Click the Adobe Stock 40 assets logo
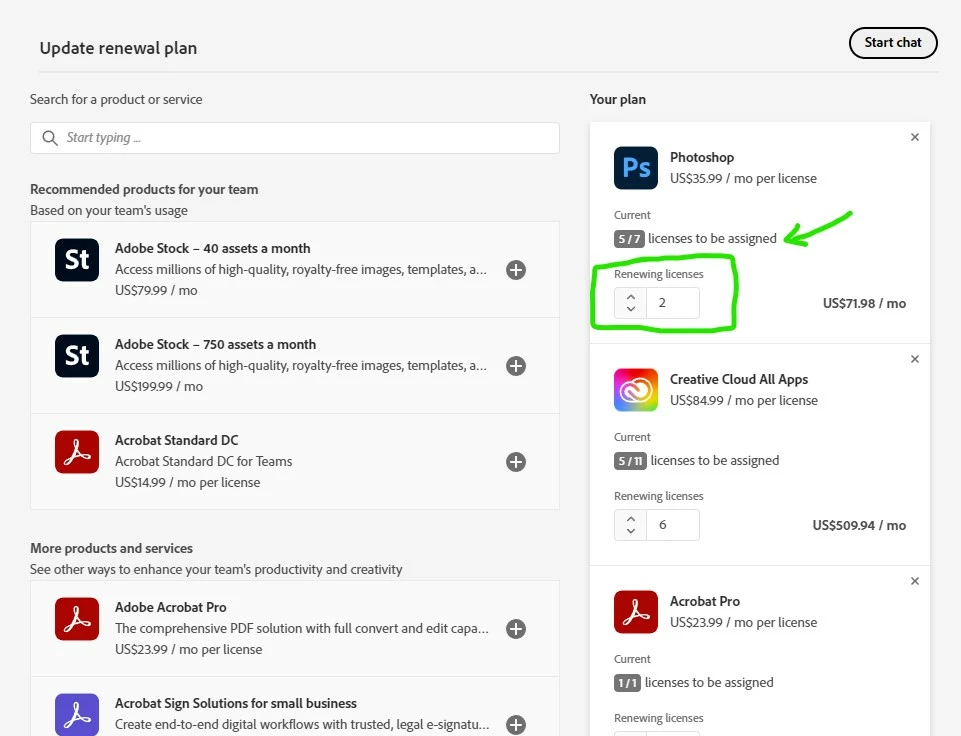The height and width of the screenshot is (736, 961). 77,260
